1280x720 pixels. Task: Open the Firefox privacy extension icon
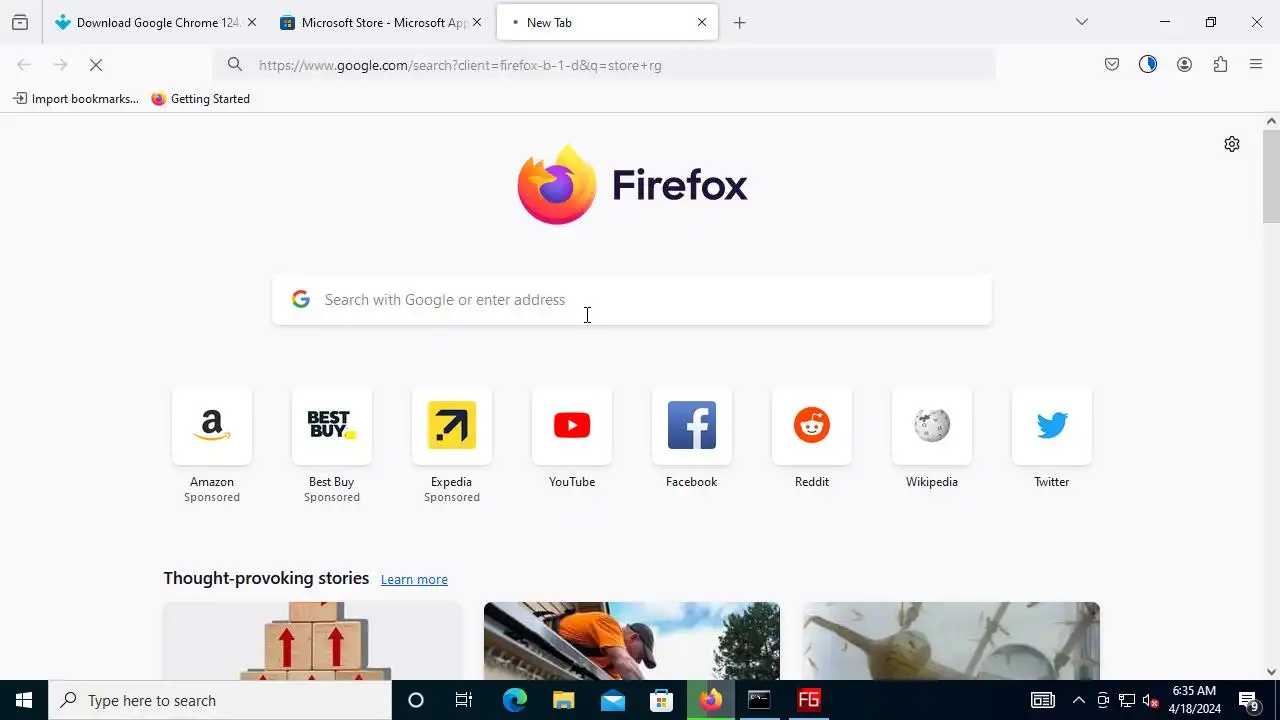pos(1148,65)
